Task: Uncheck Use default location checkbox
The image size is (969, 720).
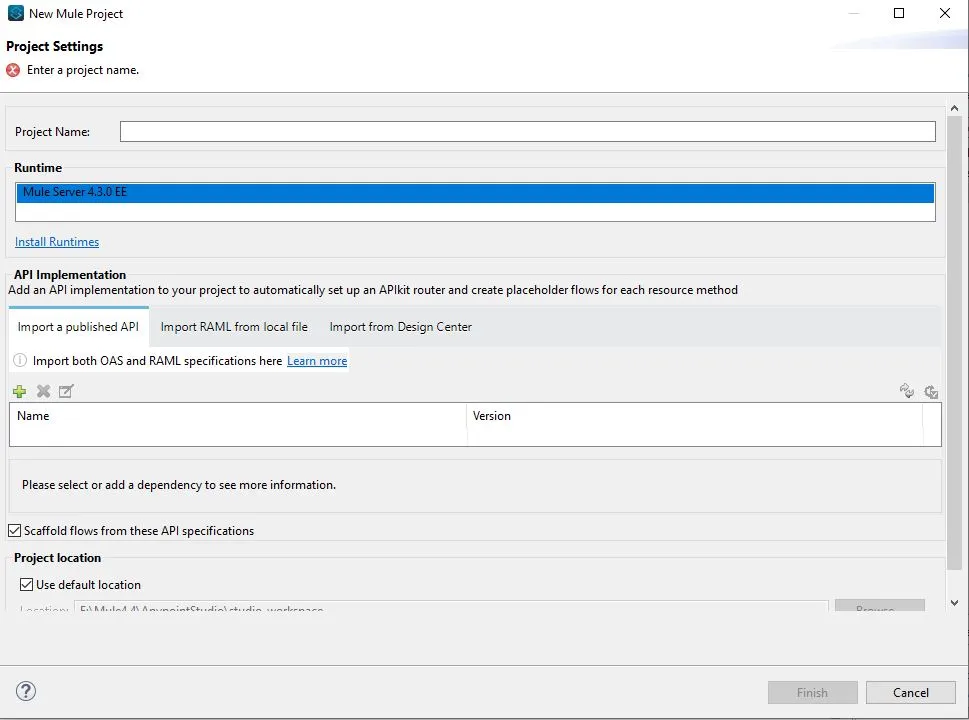Action: click(x=26, y=585)
